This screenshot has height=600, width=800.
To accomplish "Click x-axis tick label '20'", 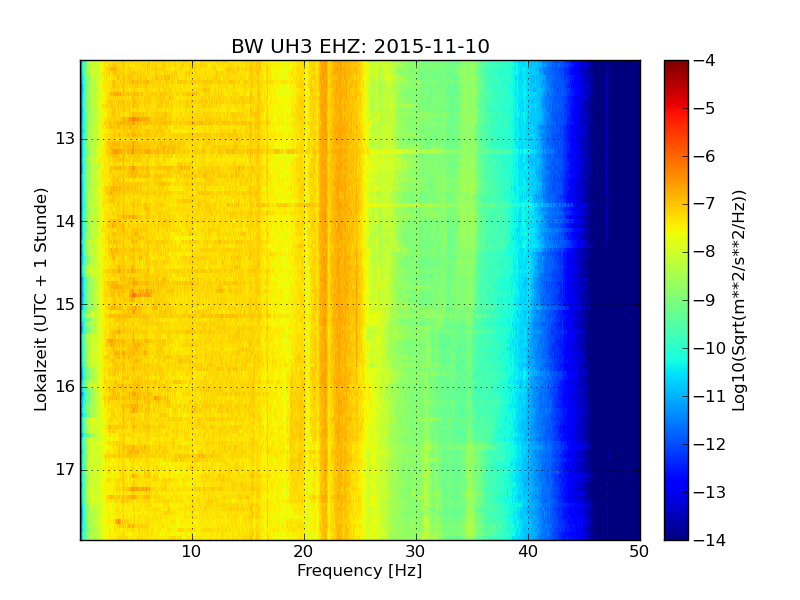I will [304, 552].
